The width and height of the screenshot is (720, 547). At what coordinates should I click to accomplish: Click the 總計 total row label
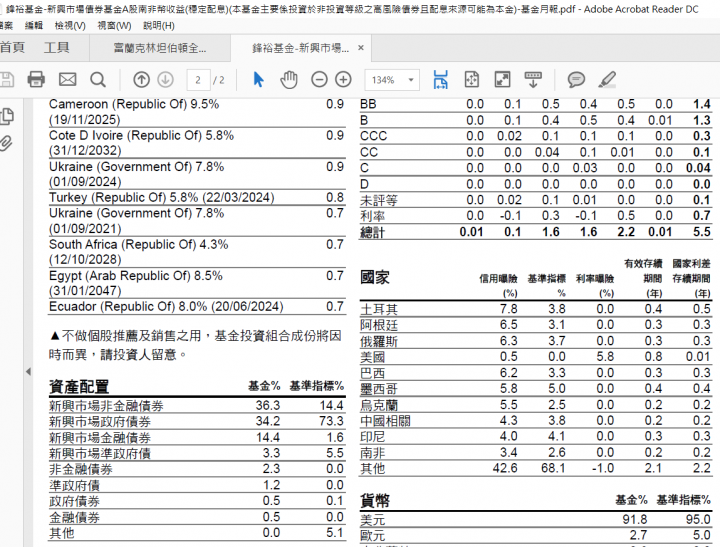[372, 232]
